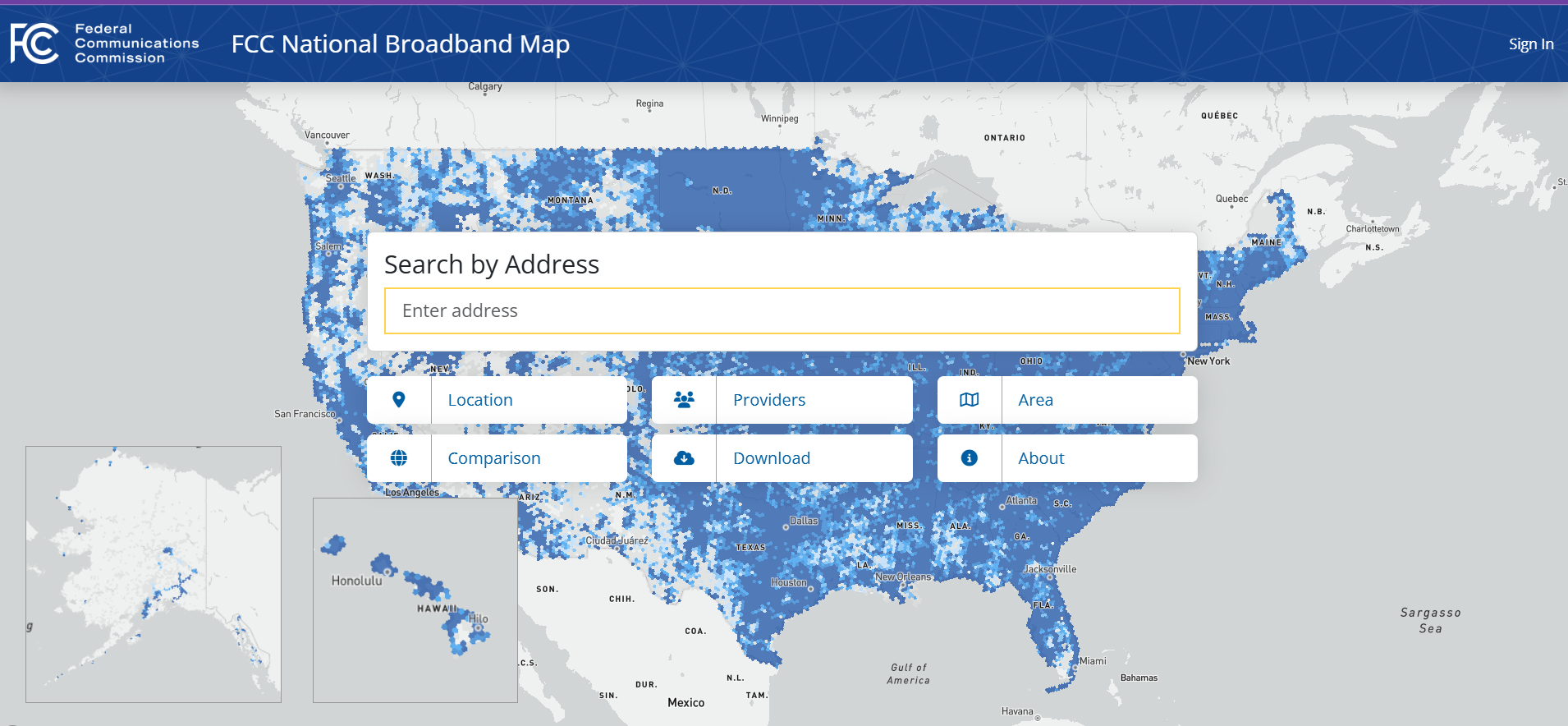Click the location pin icon

(399, 400)
